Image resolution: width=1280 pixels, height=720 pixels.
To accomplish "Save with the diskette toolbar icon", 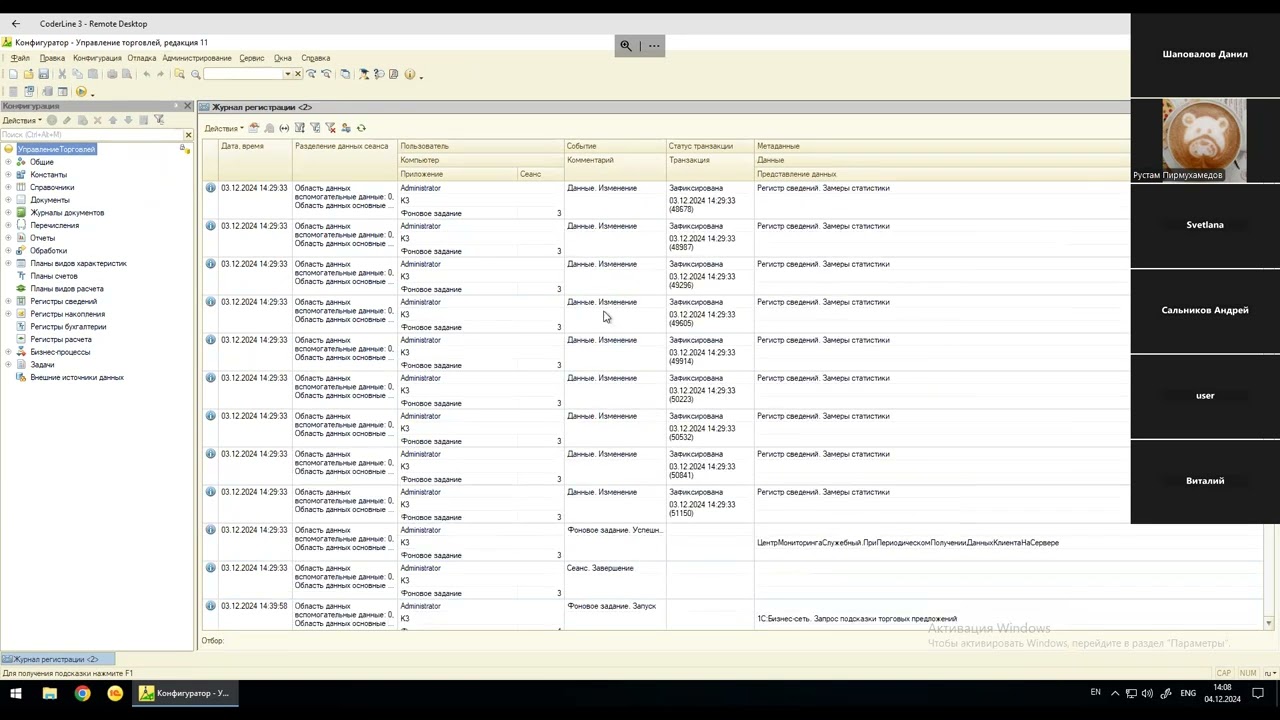I will pos(44,74).
